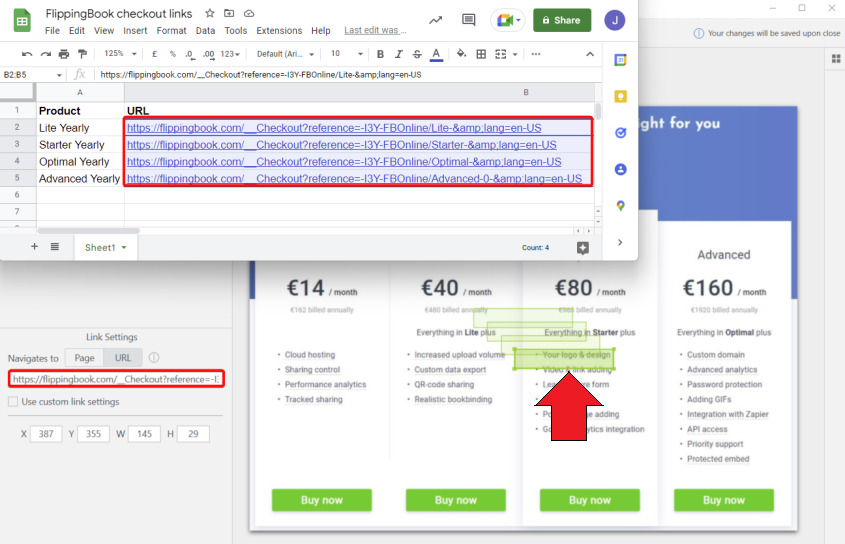Toggle italic formatting

(x=399, y=54)
